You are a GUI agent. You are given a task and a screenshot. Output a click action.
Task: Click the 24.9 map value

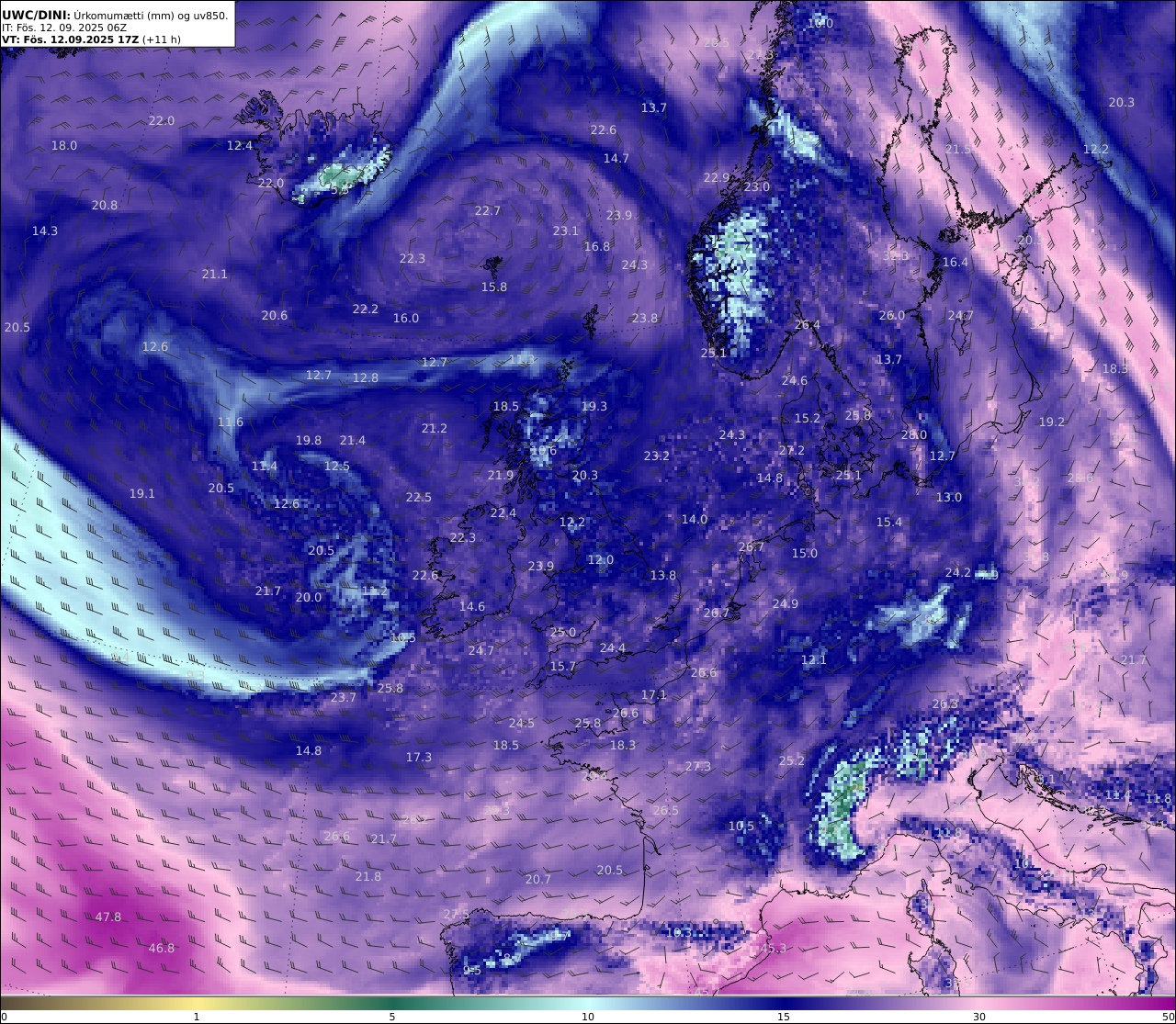[x=786, y=604]
